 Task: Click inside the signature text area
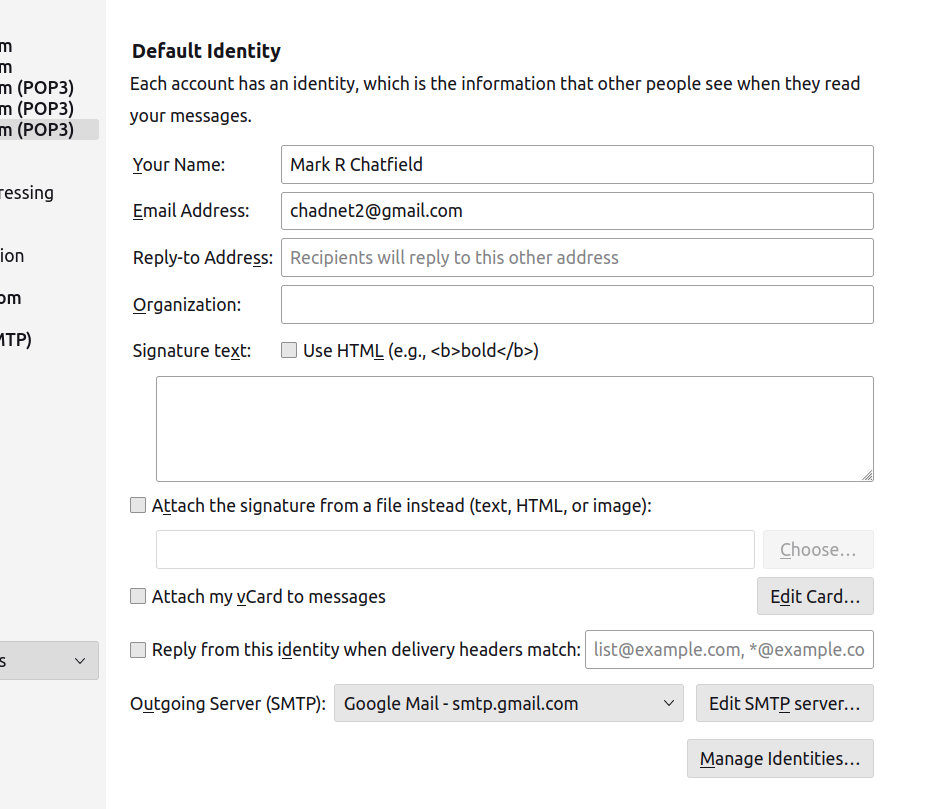[514, 428]
